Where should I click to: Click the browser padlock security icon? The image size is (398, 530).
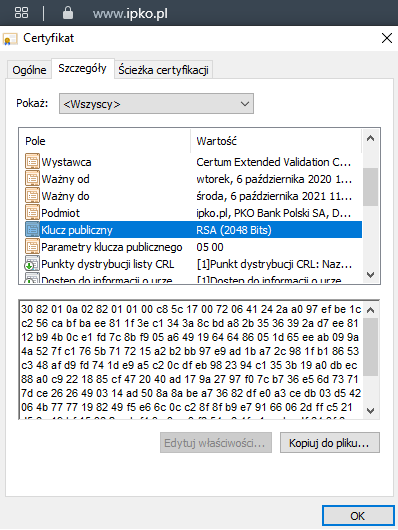[x=68, y=13]
